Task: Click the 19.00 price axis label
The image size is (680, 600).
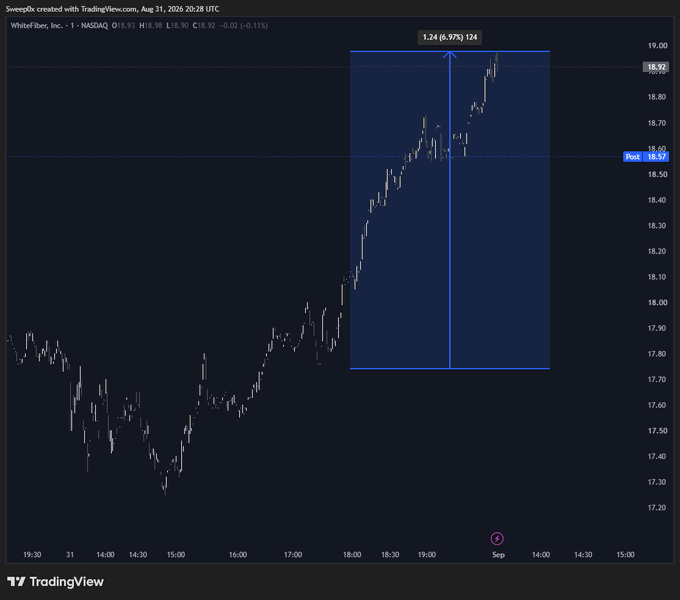Action: coord(657,46)
